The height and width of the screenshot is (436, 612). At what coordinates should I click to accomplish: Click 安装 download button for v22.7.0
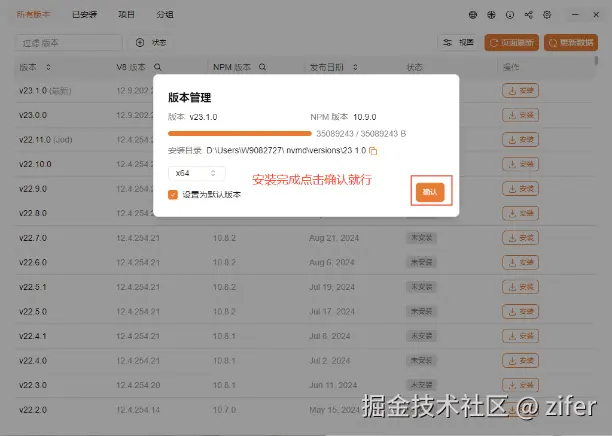tap(520, 238)
